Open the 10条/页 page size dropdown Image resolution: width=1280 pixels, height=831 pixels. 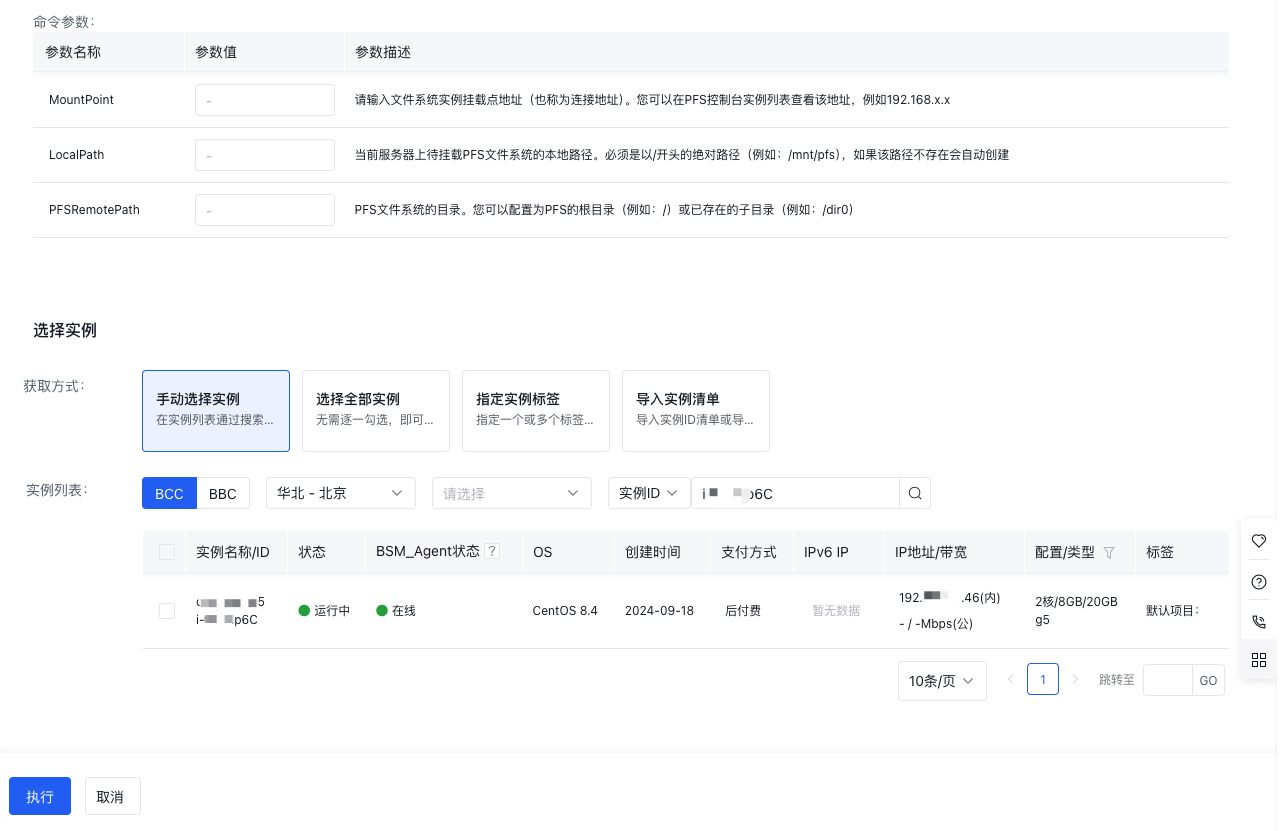coord(942,681)
